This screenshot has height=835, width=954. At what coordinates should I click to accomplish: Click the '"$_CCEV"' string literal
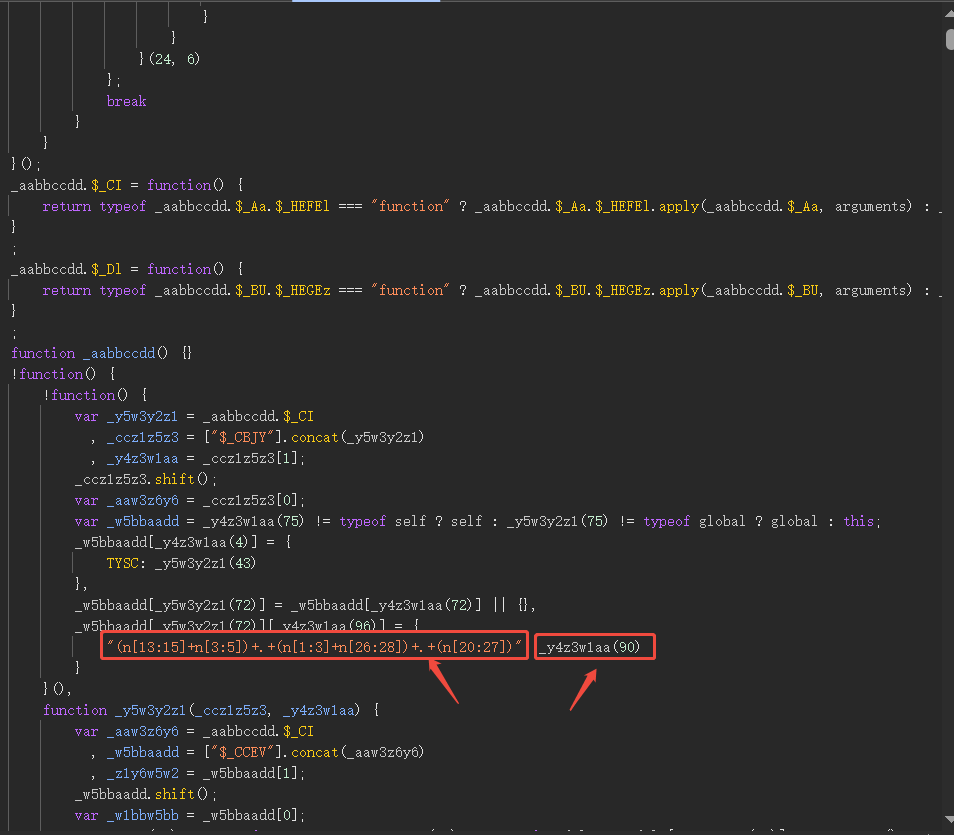(x=246, y=753)
